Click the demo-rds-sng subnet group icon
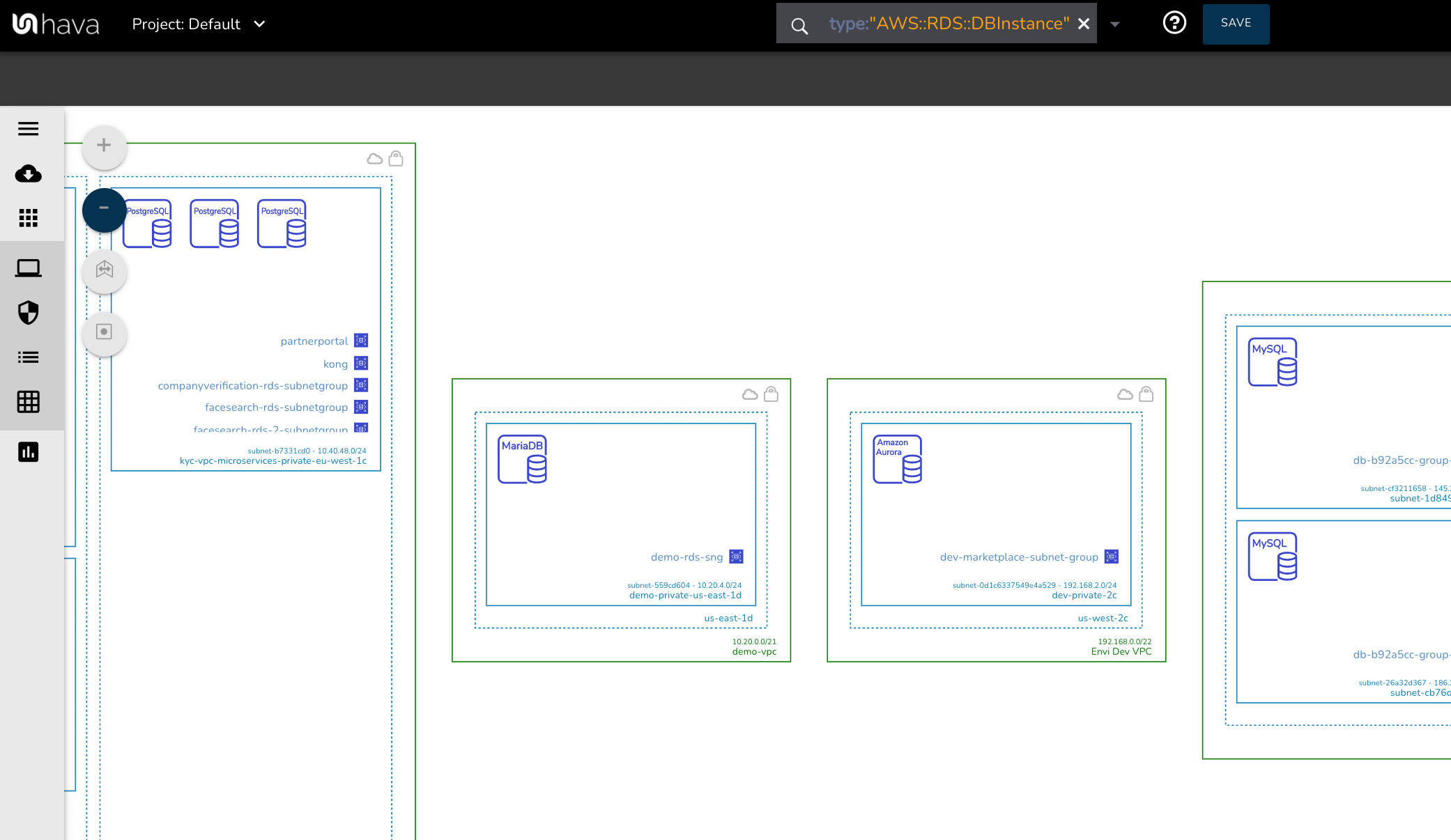This screenshot has height=840, width=1451. (736, 557)
